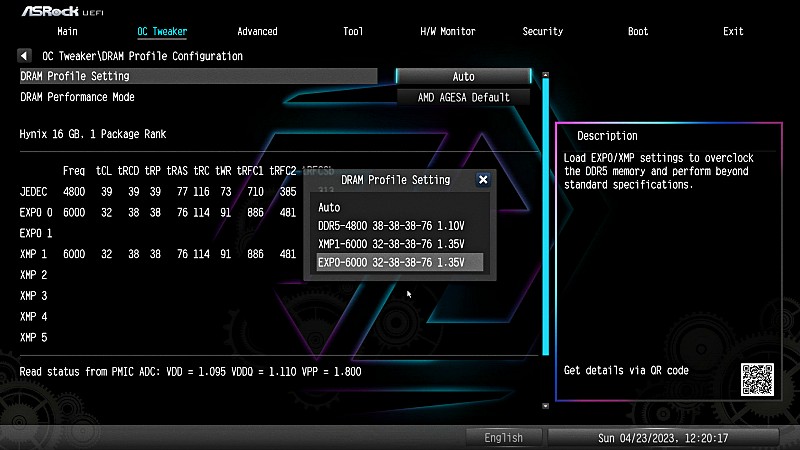This screenshot has height=450, width=800.
Task: Select Auto in the profile popup list
Action: [x=329, y=208]
